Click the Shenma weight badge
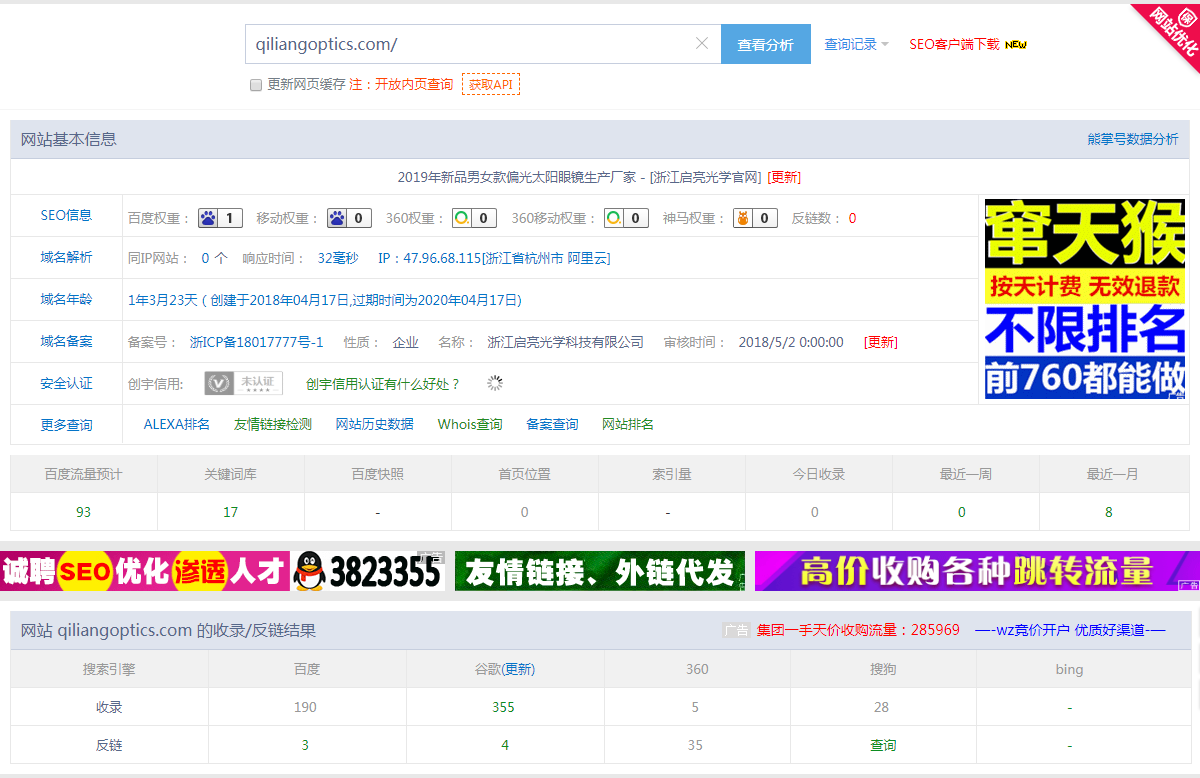 coord(755,218)
